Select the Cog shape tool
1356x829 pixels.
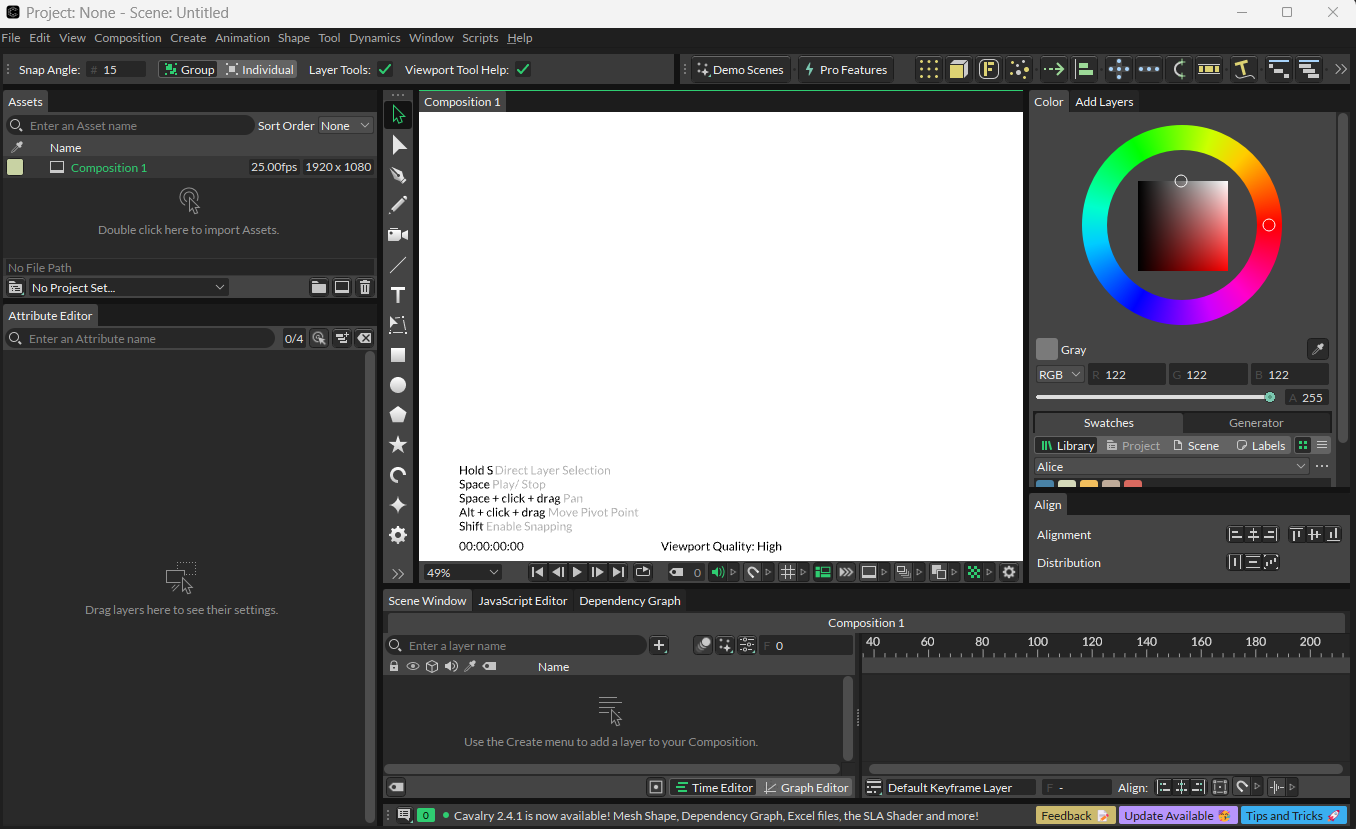[398, 535]
